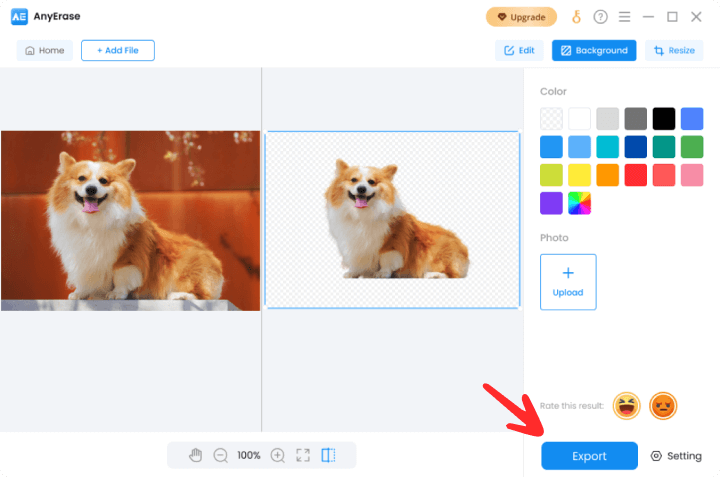The height and width of the screenshot is (477, 720).
Task: Open the hamburger menu
Action: coord(624,17)
